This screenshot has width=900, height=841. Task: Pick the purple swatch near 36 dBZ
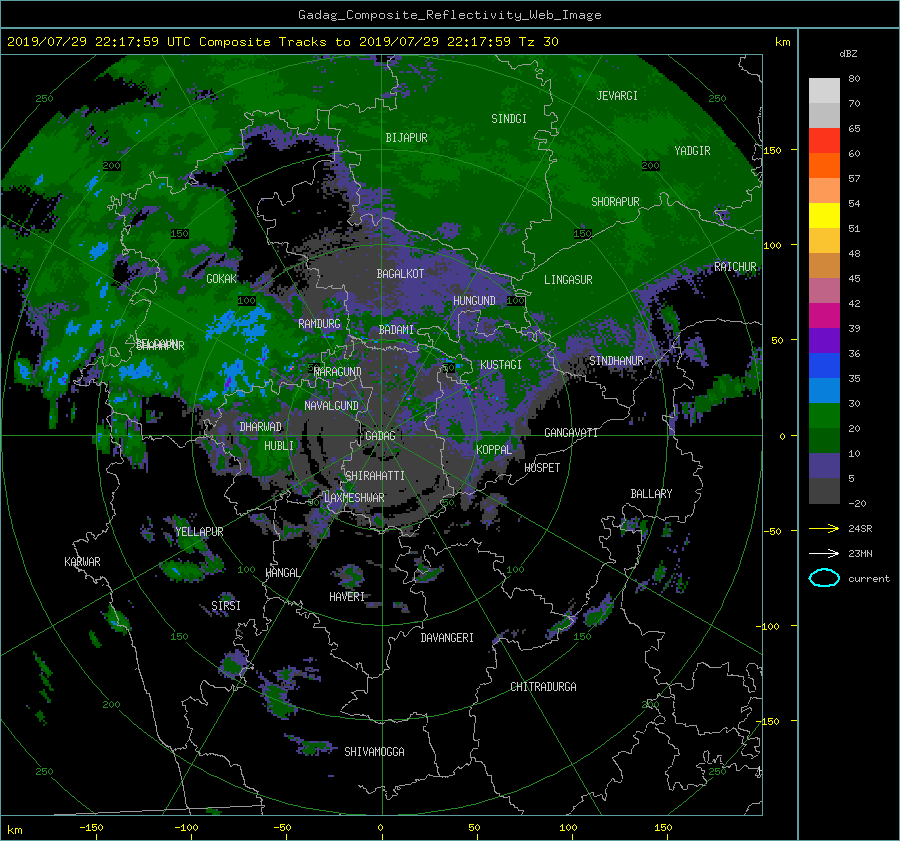pyautogui.click(x=824, y=340)
